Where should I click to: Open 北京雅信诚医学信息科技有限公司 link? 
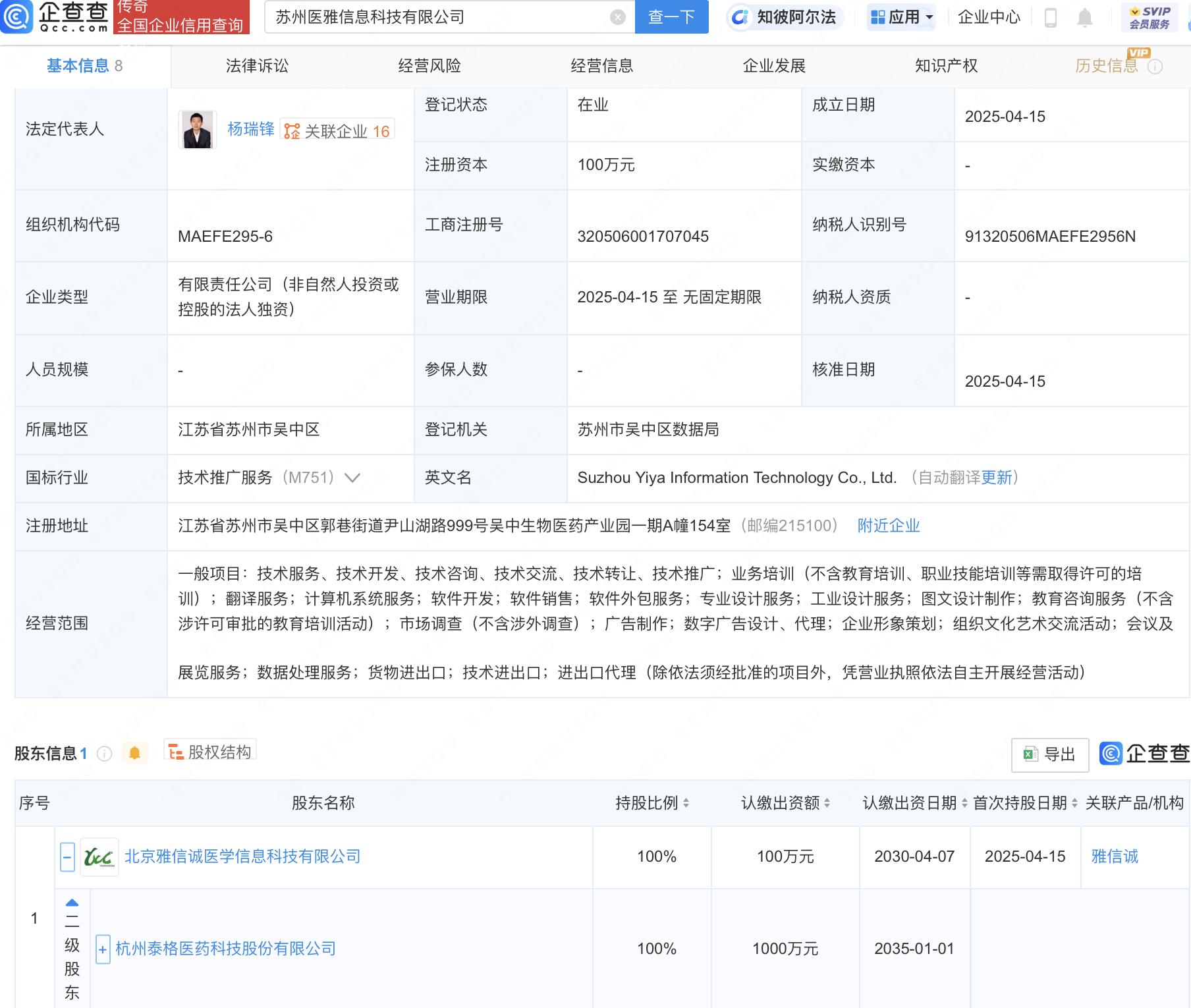[x=242, y=856]
